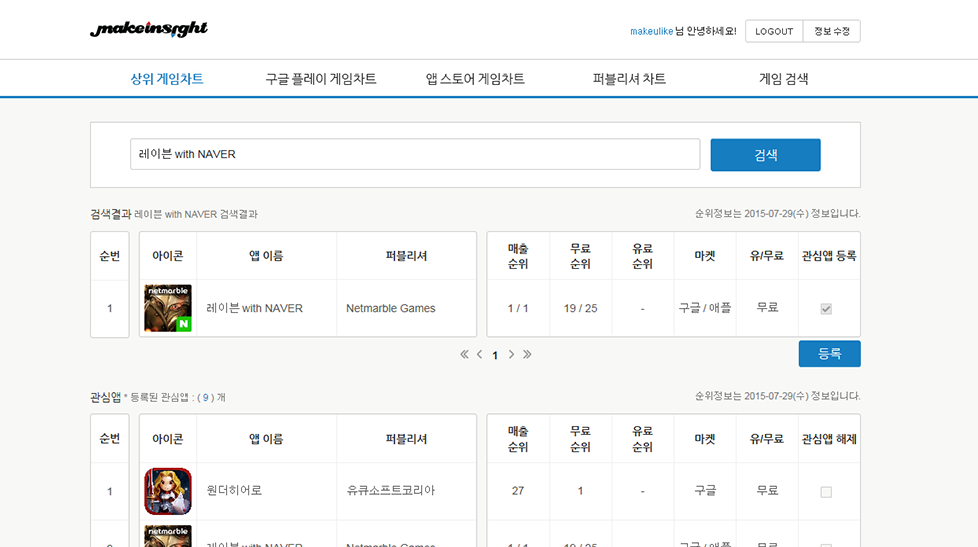Click the 19 / 25 free rank cell
The image size is (978, 547).
click(581, 308)
